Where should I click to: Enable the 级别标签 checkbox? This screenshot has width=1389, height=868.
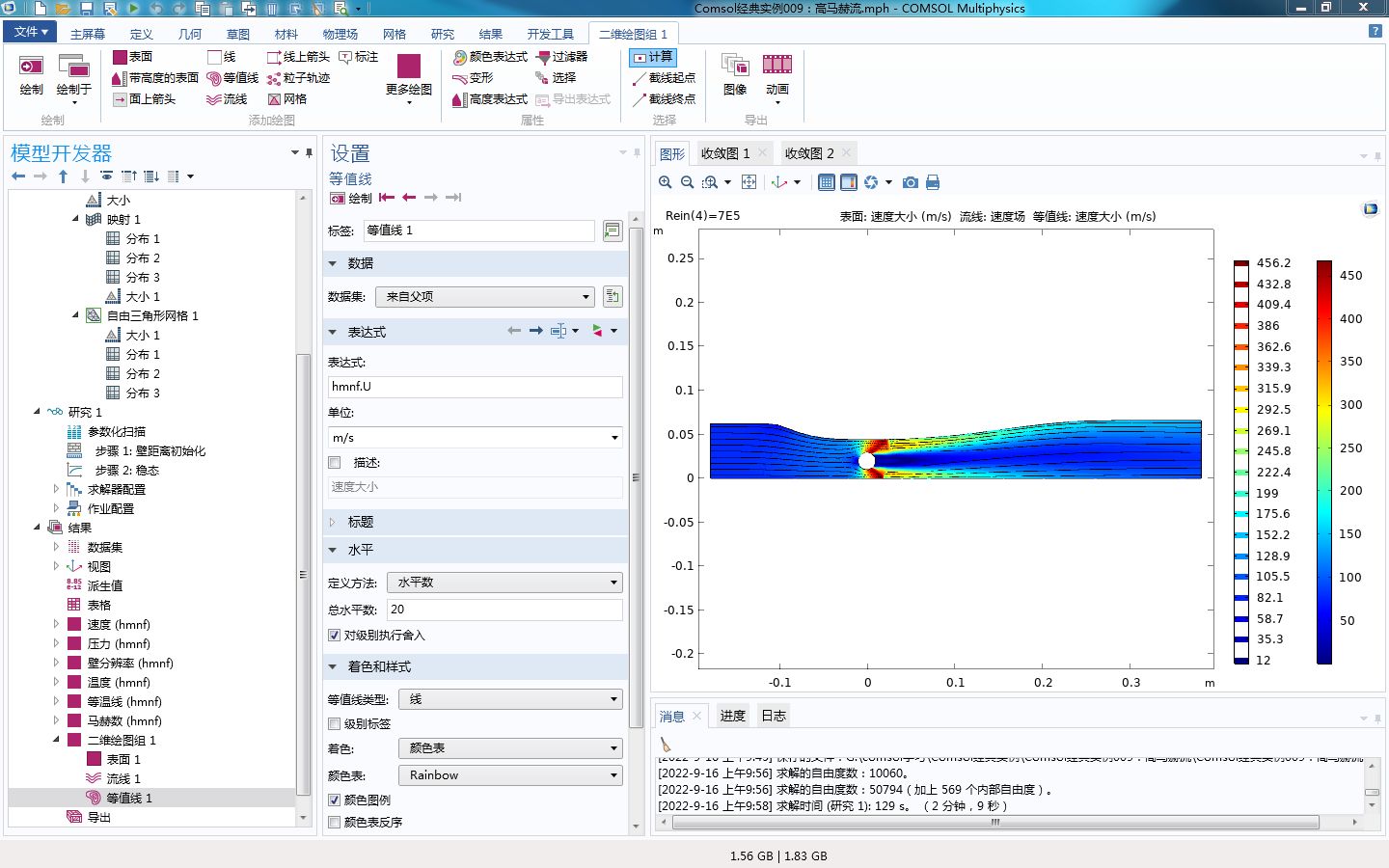click(x=334, y=723)
